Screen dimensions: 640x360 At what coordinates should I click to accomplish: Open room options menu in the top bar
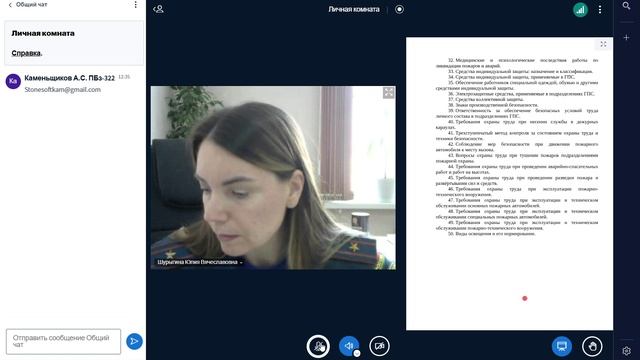600,9
